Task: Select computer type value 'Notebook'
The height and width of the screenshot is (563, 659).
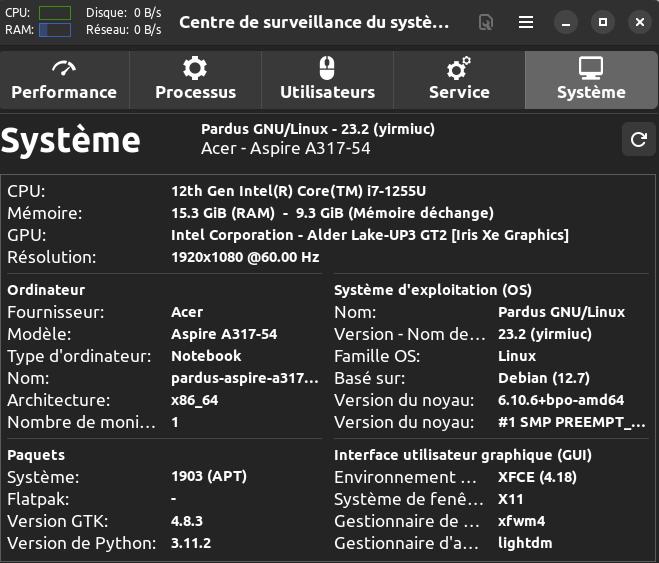Action: tap(206, 356)
